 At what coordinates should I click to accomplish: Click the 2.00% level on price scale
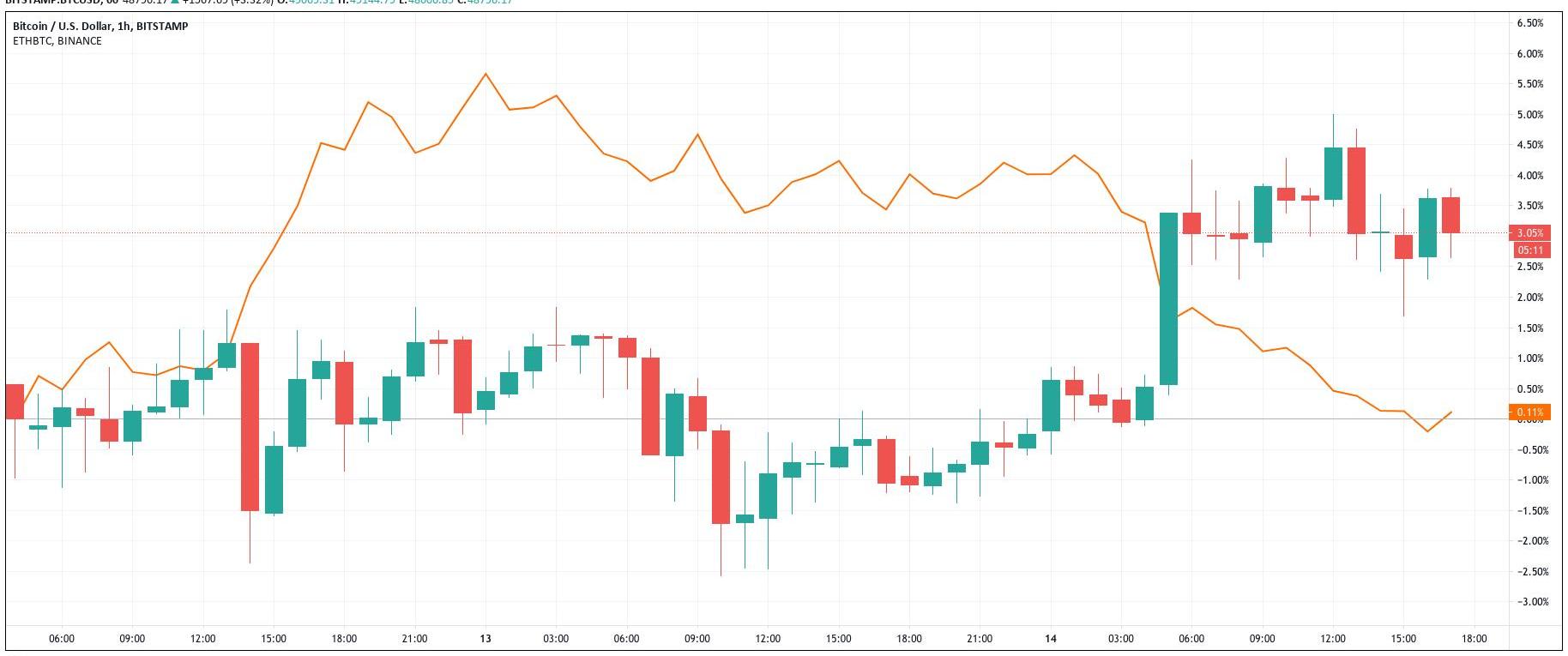pos(1530,298)
